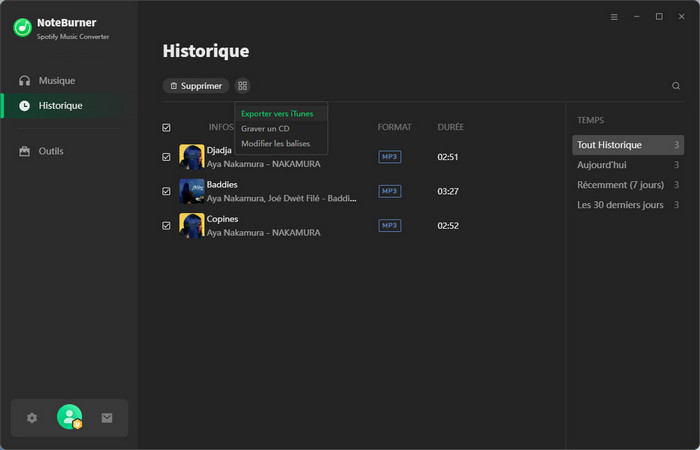Click the search magnifier icon
This screenshot has width=700, height=450.
tap(676, 86)
